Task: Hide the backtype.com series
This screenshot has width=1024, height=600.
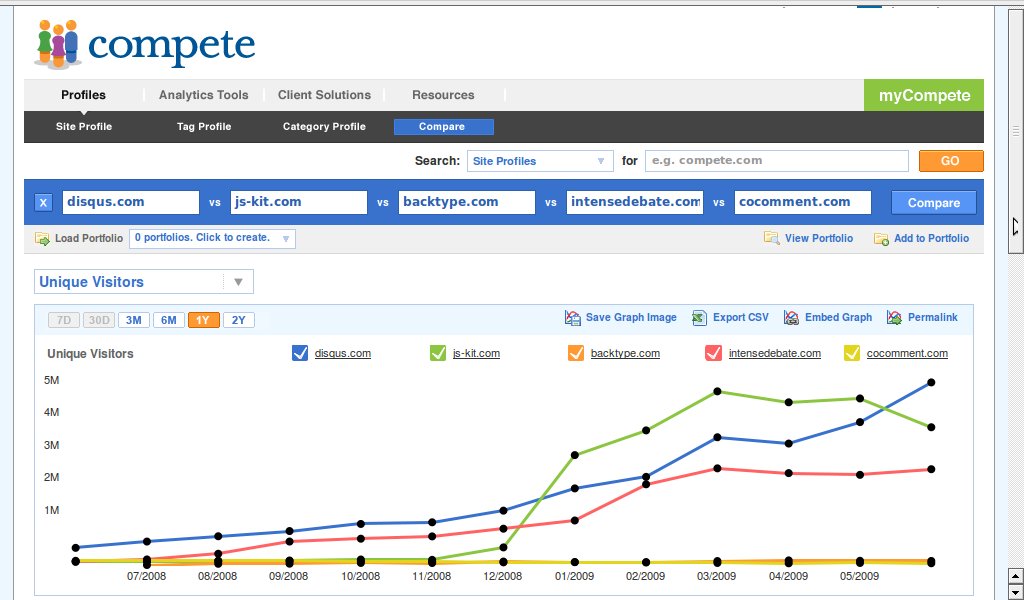Action: 575,353
